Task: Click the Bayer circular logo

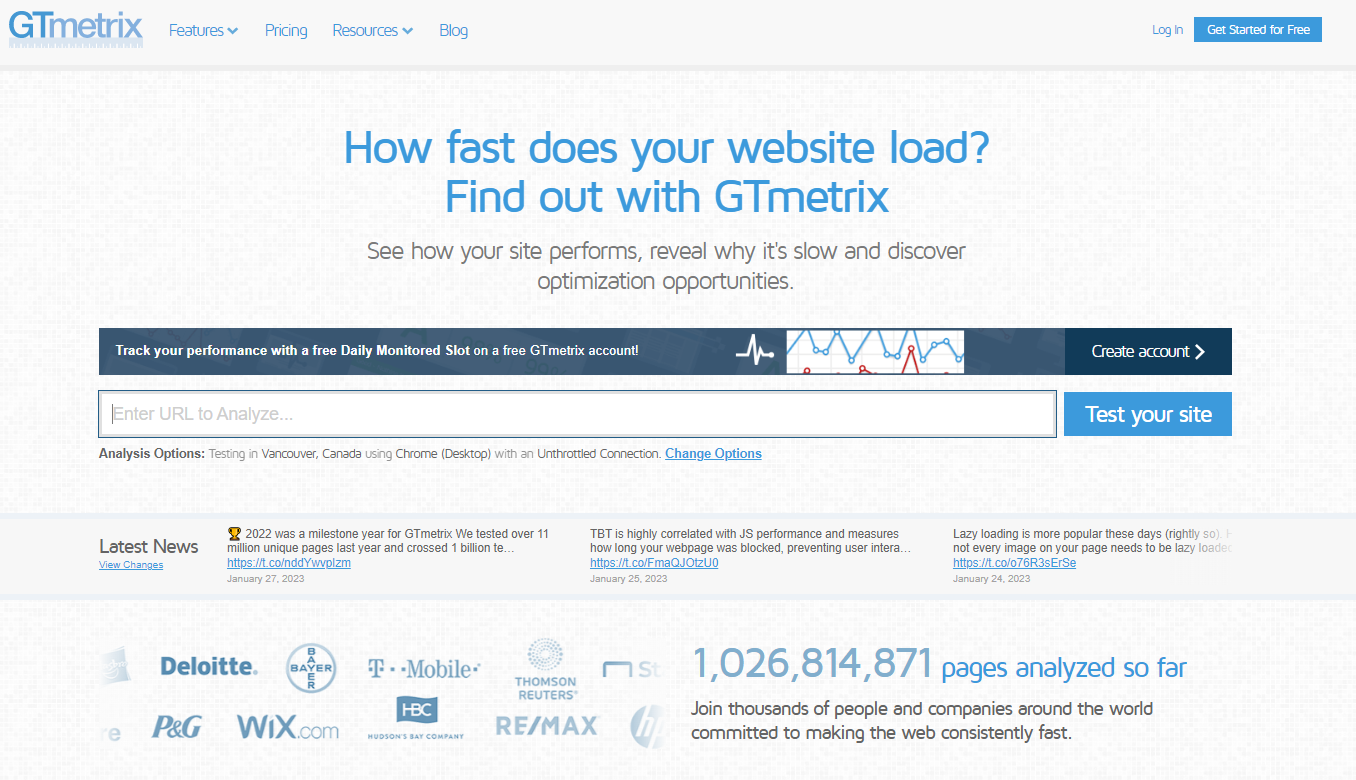Action: [x=311, y=667]
